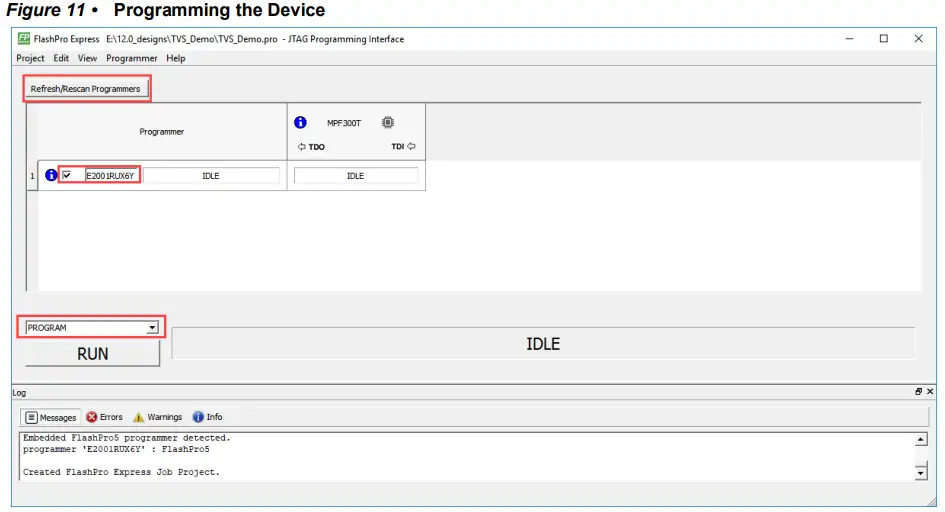Click 'Created FlashPro Express Job Project.' log line
The height and width of the screenshot is (512, 945).
point(121,472)
